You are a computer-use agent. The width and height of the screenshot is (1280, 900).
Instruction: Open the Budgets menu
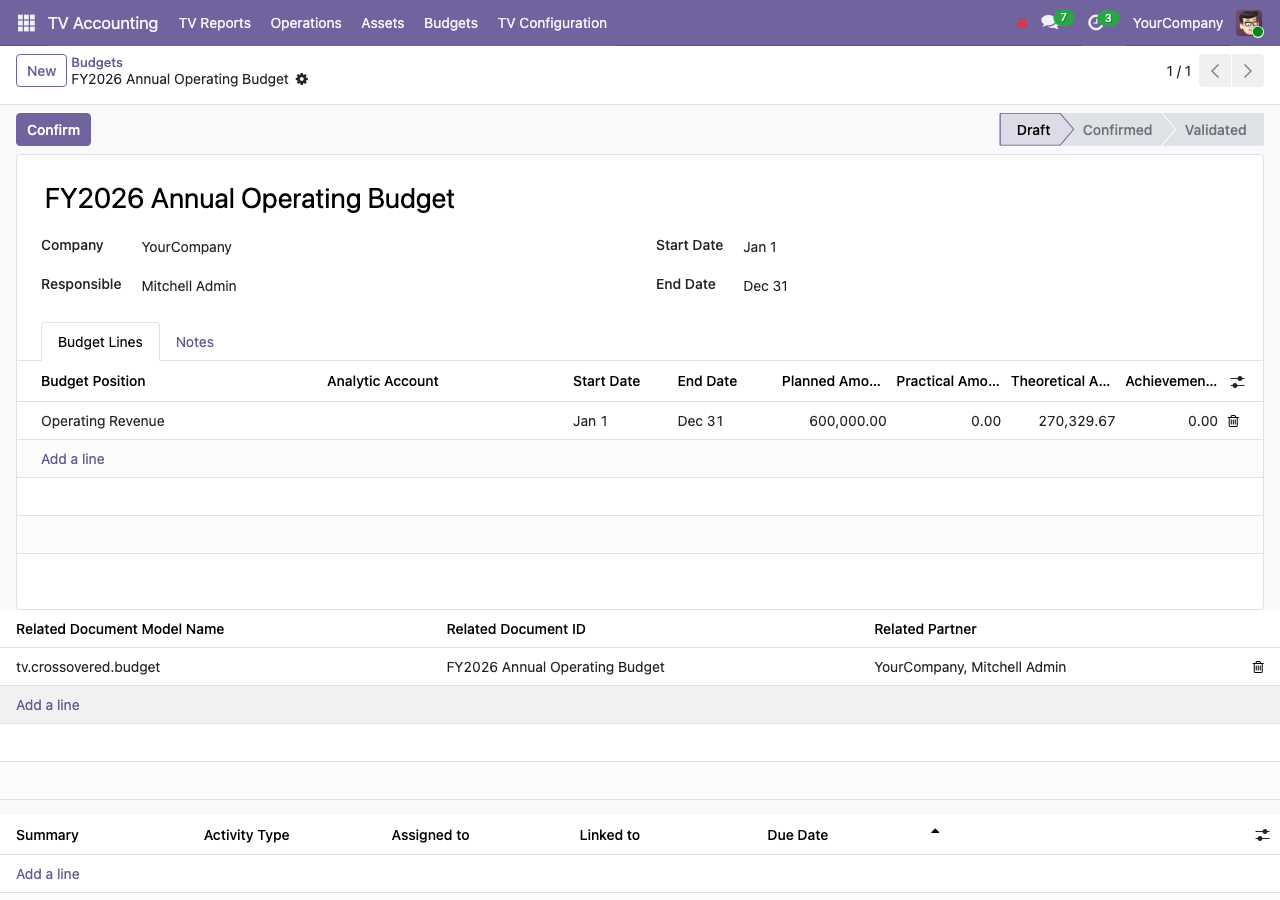point(451,23)
